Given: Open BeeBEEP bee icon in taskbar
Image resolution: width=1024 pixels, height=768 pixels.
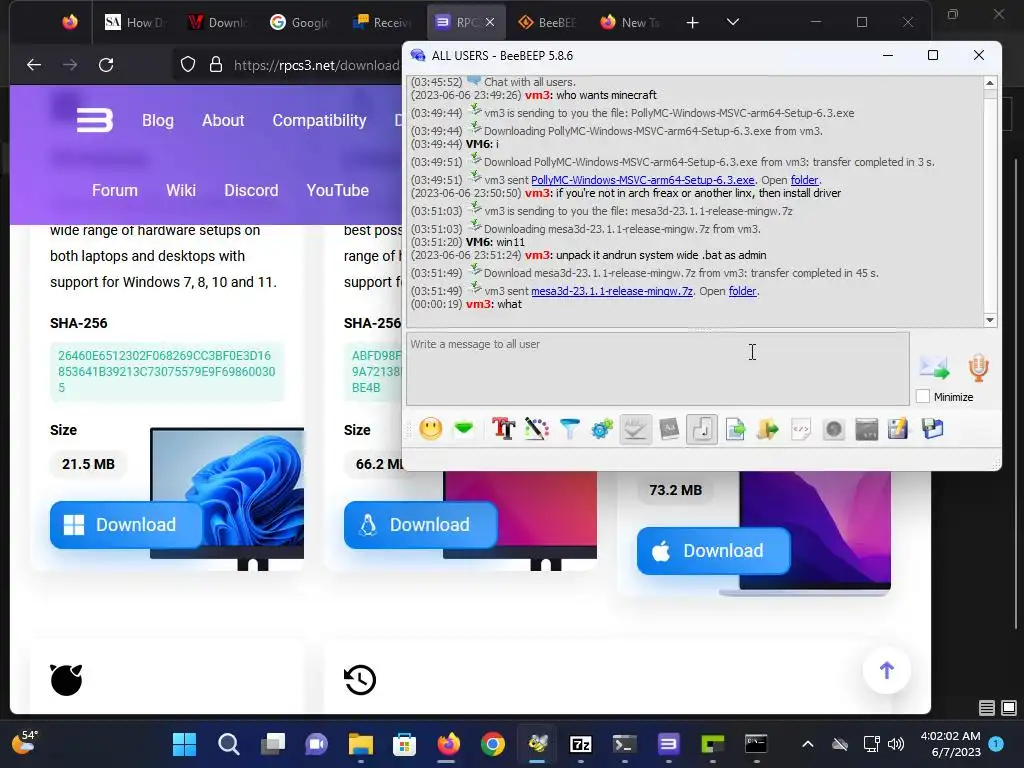Looking at the screenshot, I should [537, 744].
